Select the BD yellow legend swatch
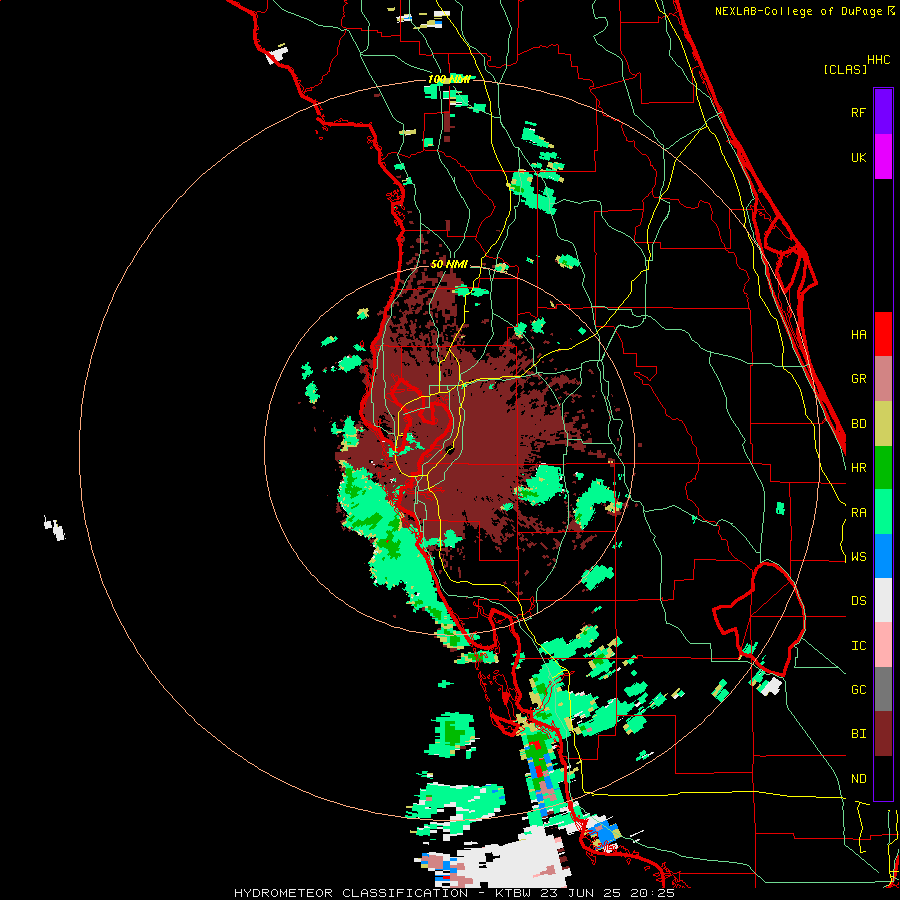The height and width of the screenshot is (900, 900). (x=883, y=424)
